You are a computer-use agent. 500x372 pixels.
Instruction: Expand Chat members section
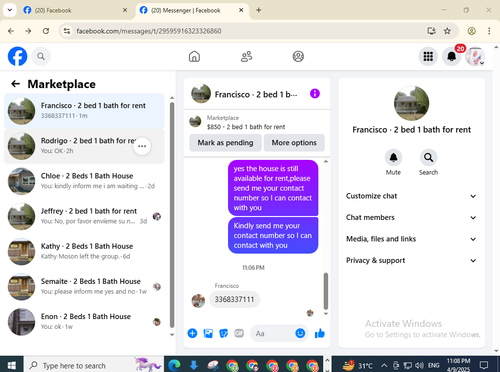pyautogui.click(x=411, y=217)
